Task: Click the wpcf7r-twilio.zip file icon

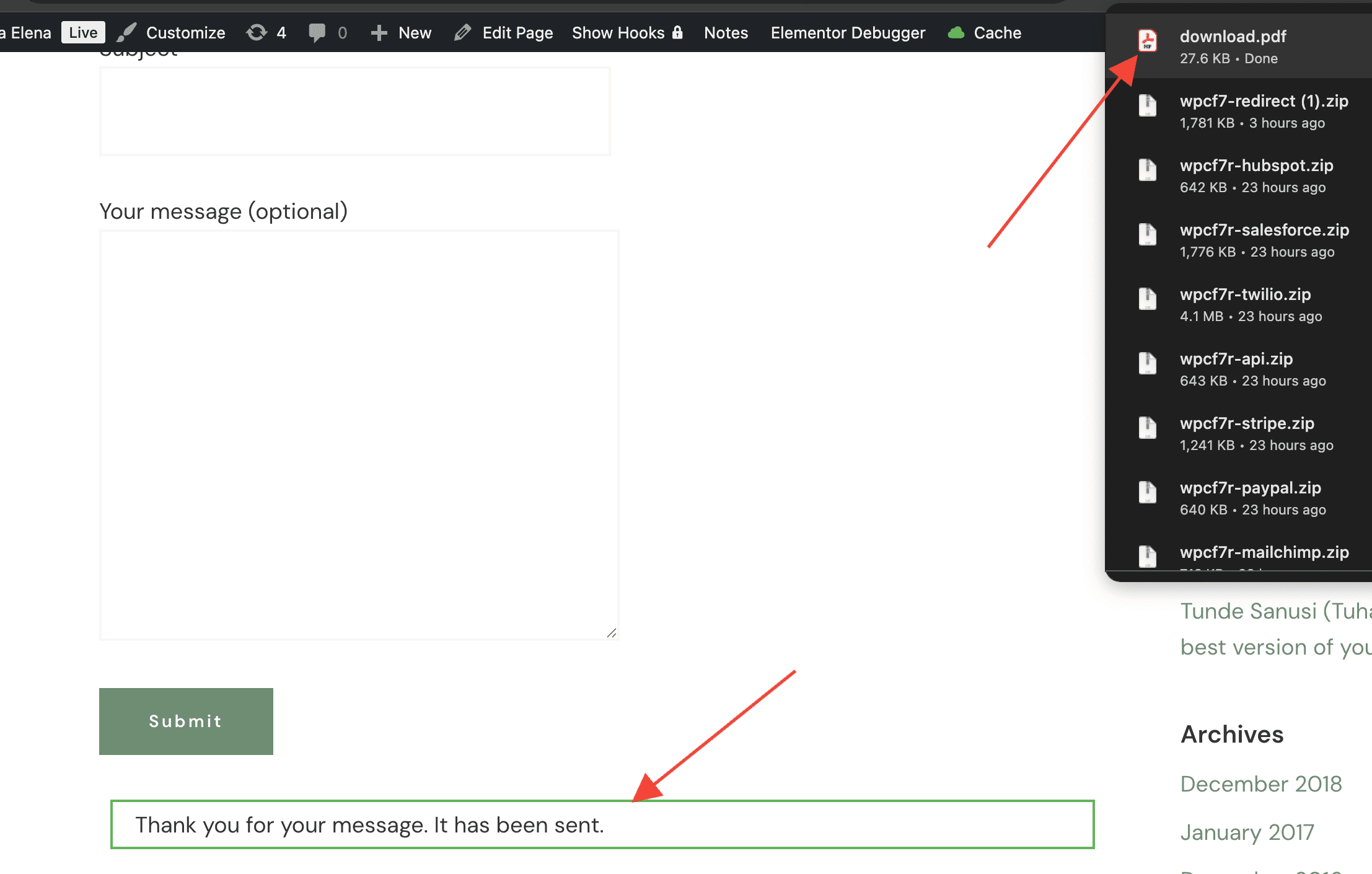Action: pyautogui.click(x=1147, y=299)
